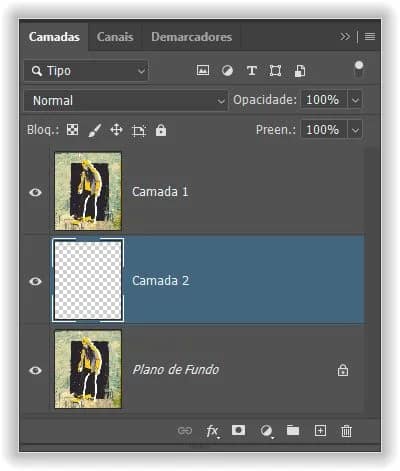Add a layer mask
This screenshot has width=400, height=471.
coord(238,430)
